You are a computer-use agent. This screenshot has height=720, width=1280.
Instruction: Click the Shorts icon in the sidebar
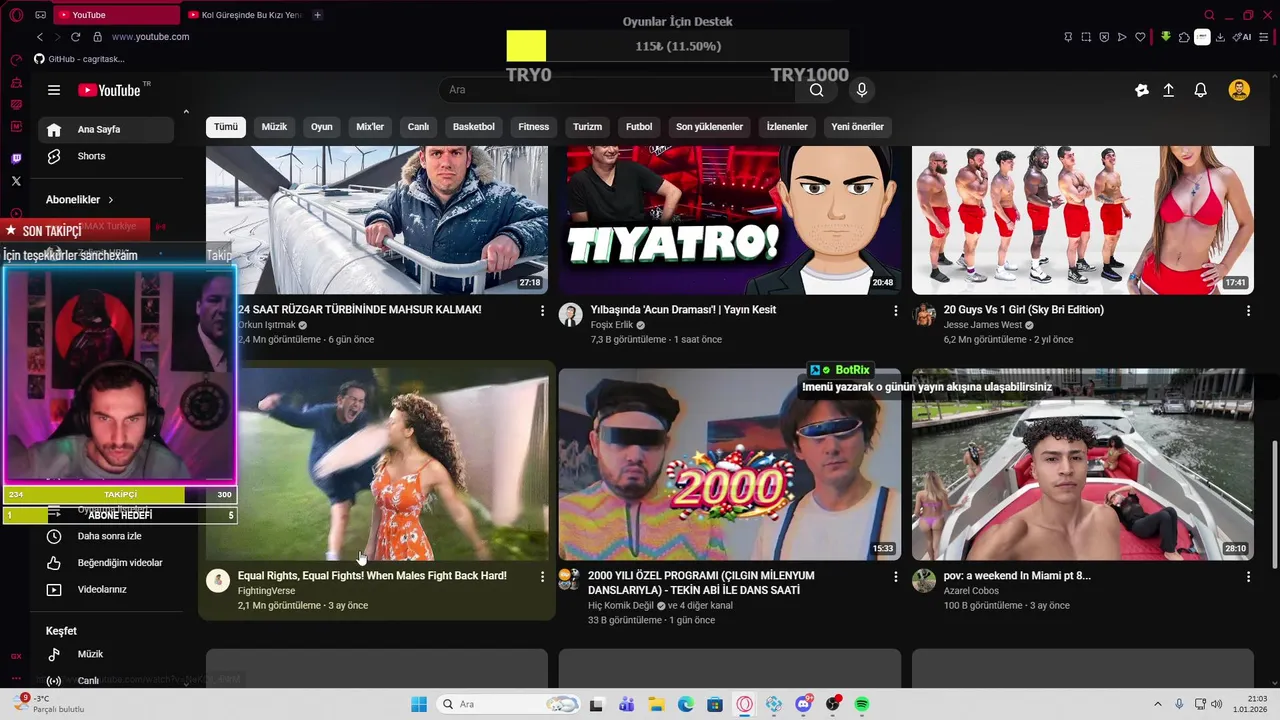pyautogui.click(x=54, y=156)
